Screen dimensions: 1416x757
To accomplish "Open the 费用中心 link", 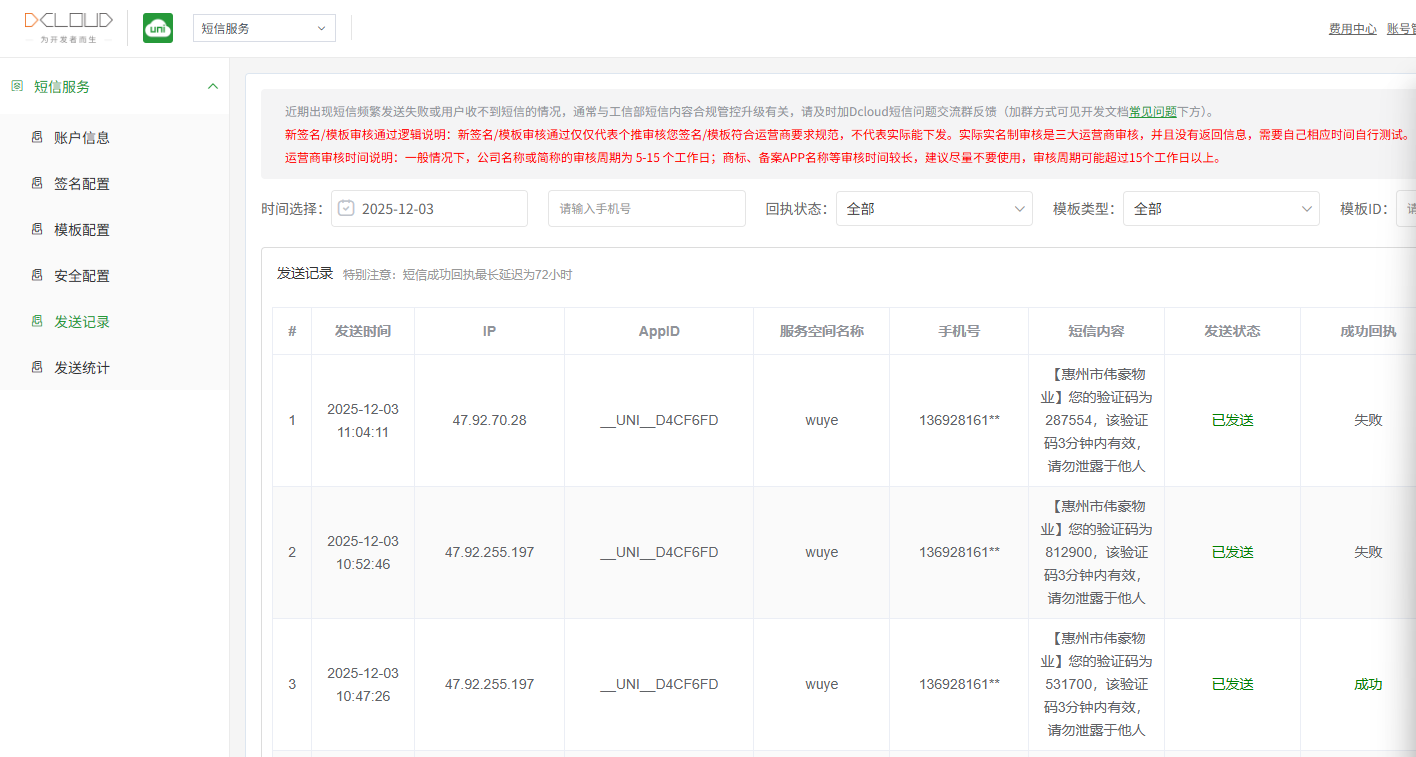I will click(x=1352, y=29).
